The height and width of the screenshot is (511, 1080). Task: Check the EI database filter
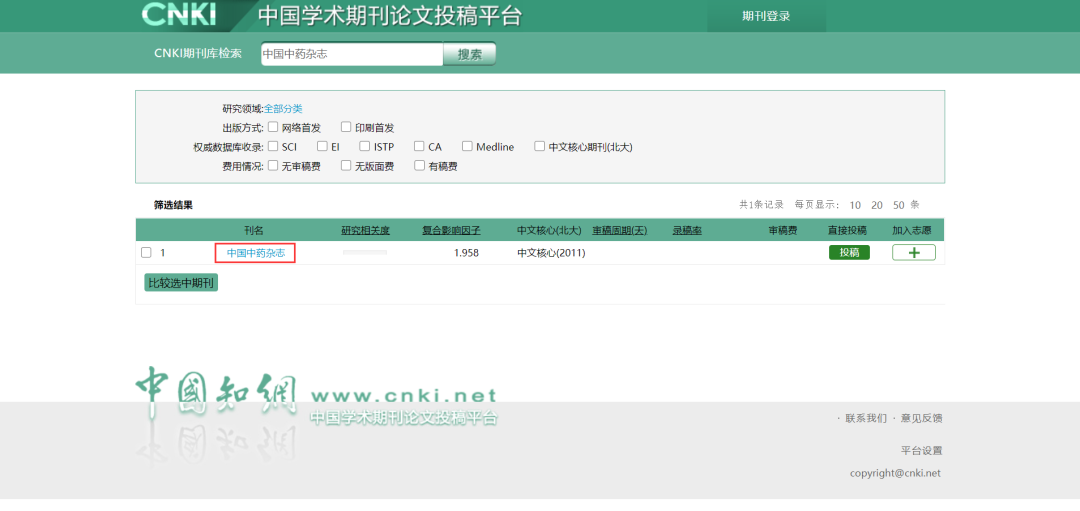tap(322, 147)
